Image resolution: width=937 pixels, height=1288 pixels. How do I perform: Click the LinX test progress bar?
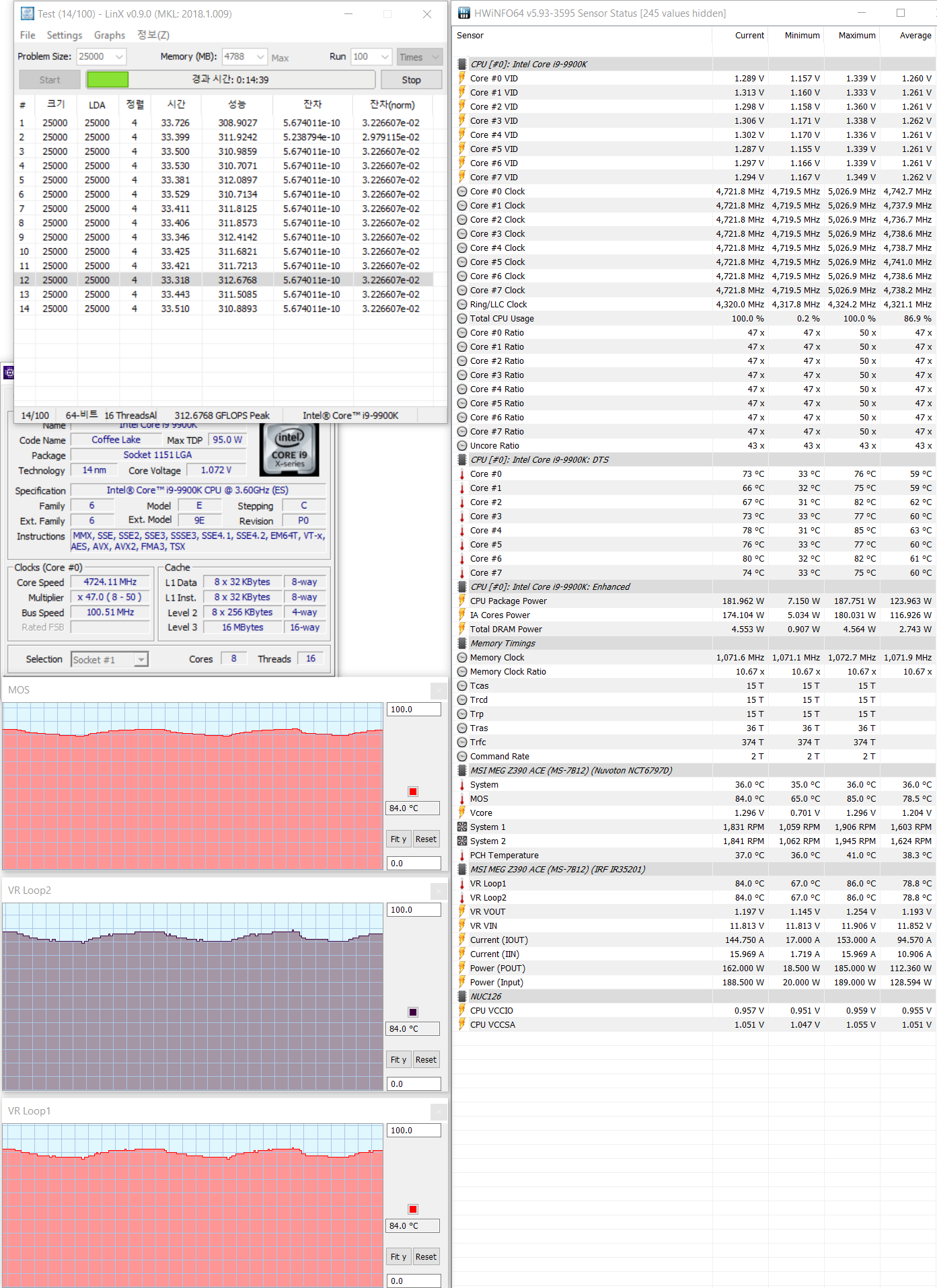click(231, 80)
